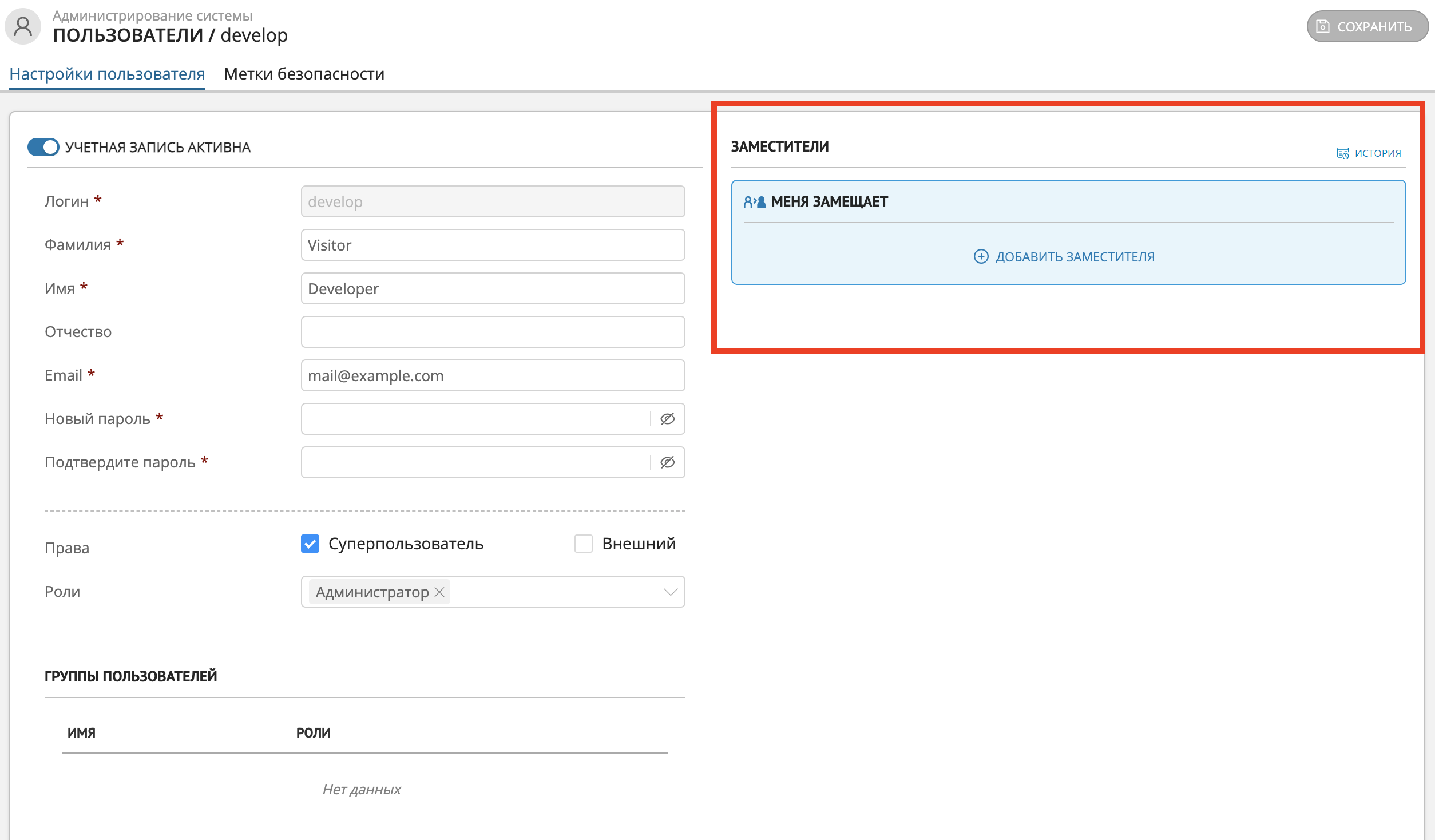
Task: Enable the Внешний checkbox
Action: click(x=583, y=544)
